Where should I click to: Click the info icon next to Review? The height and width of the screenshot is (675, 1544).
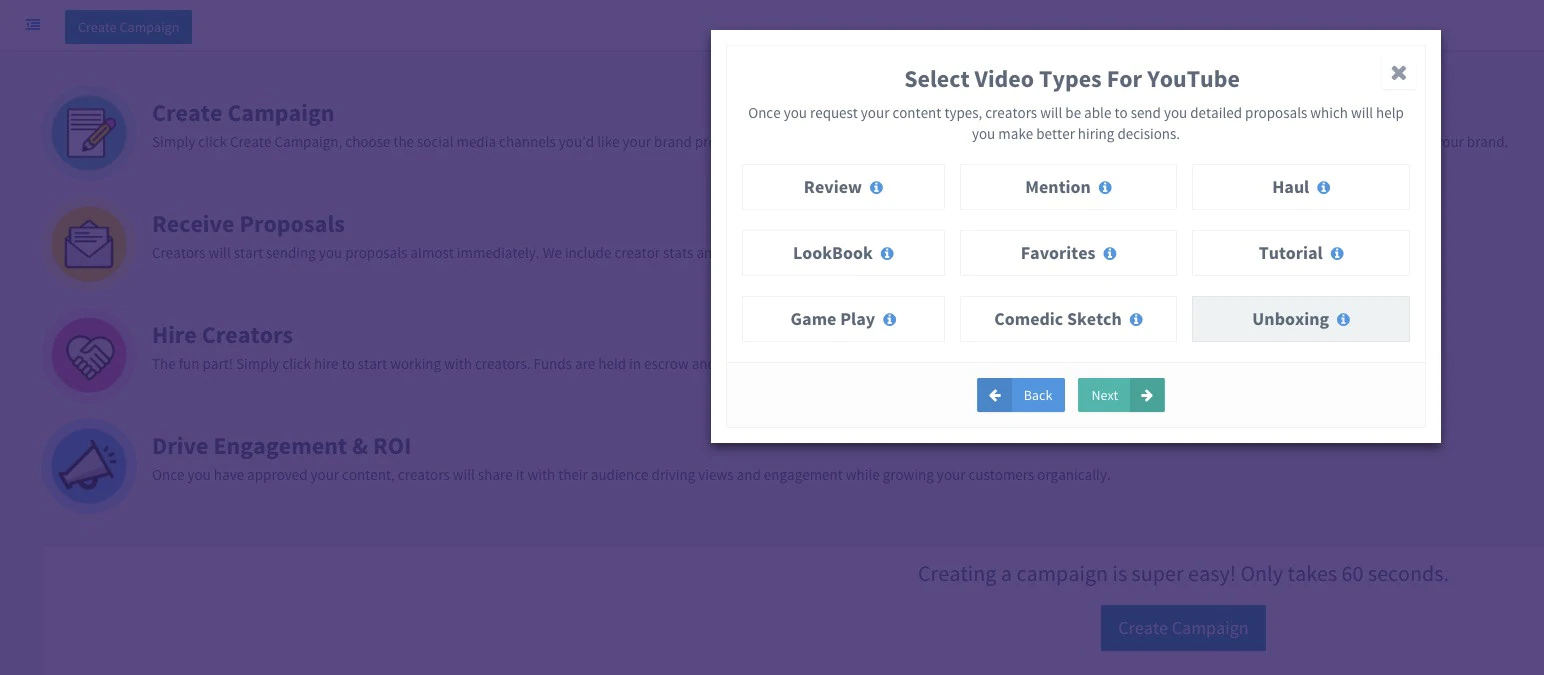876,188
